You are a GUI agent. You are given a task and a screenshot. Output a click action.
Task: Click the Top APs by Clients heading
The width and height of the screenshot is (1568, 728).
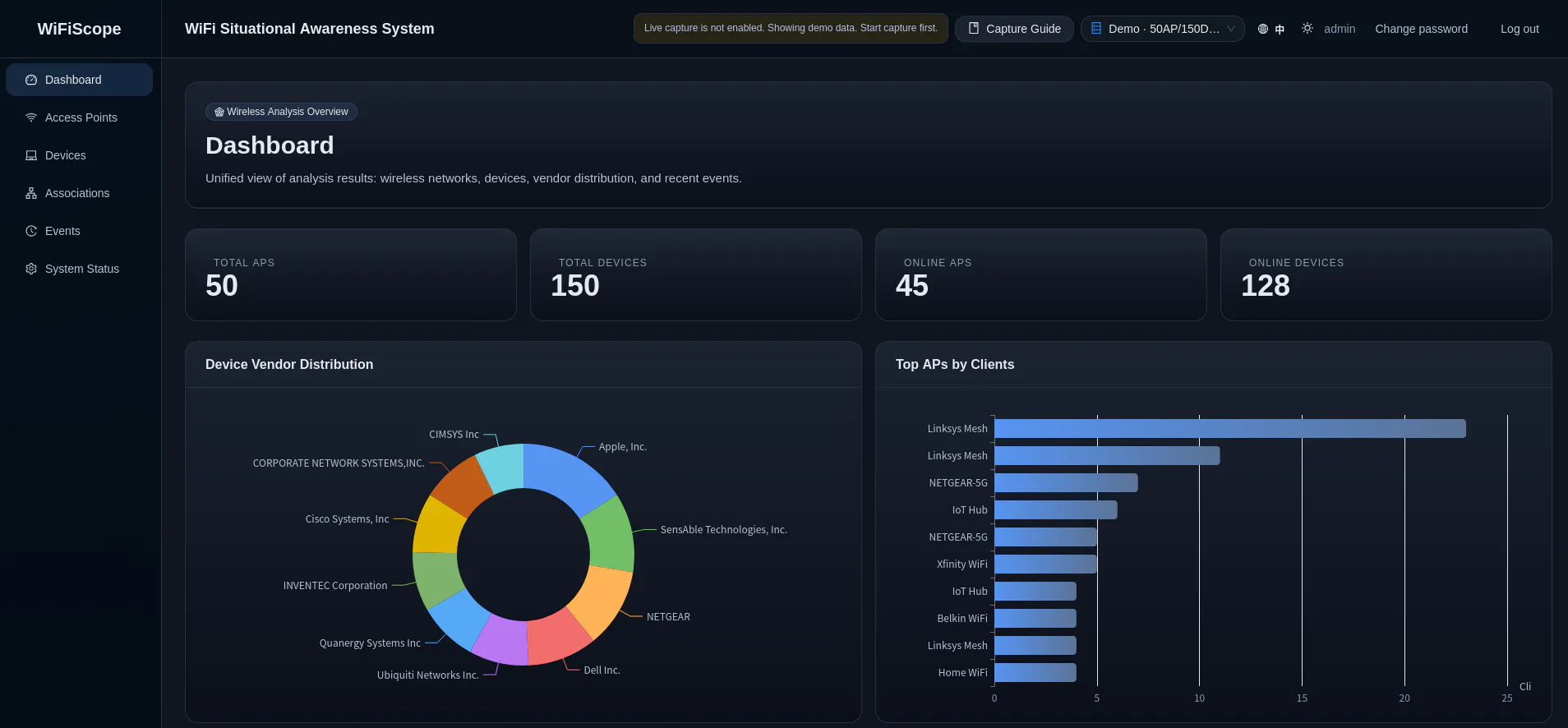pos(955,364)
